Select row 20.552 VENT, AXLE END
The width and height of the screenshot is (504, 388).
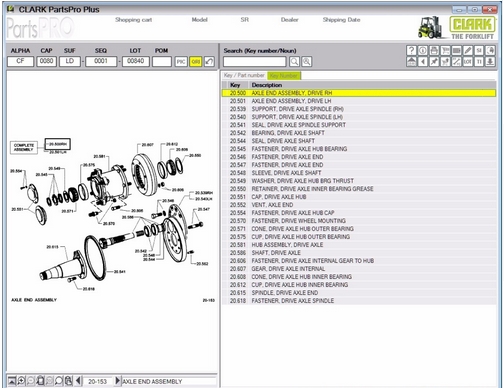(359, 205)
